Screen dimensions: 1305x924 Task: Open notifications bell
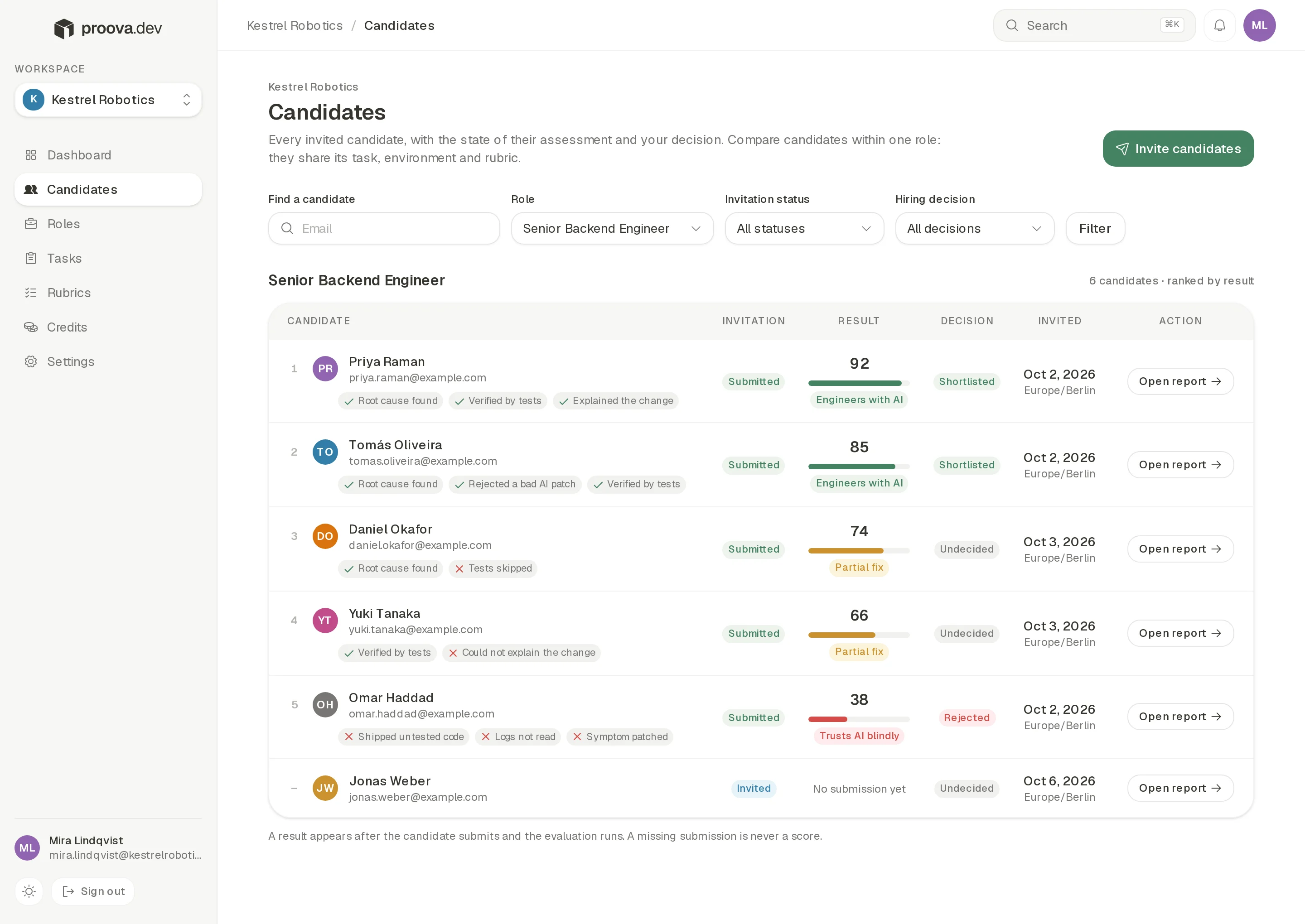tap(1219, 26)
